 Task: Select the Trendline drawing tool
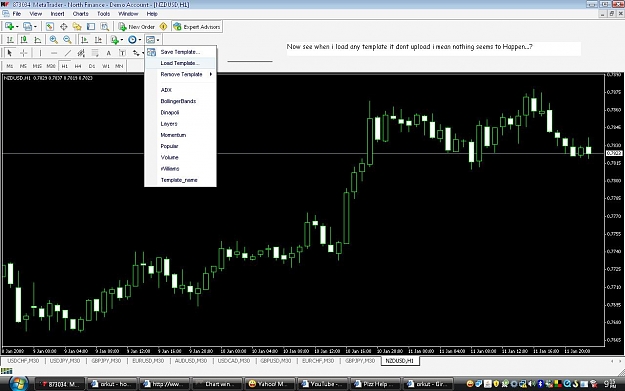point(68,53)
